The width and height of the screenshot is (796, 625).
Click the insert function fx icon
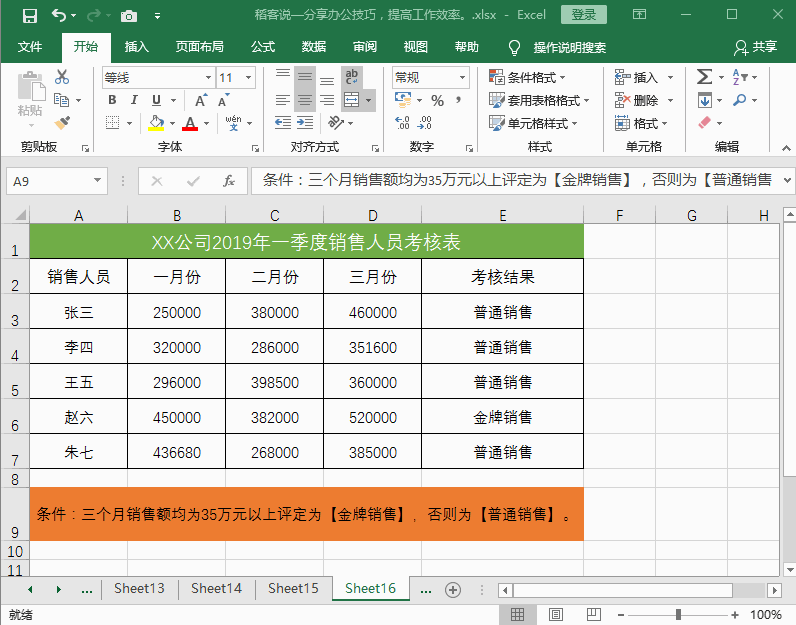(229, 181)
